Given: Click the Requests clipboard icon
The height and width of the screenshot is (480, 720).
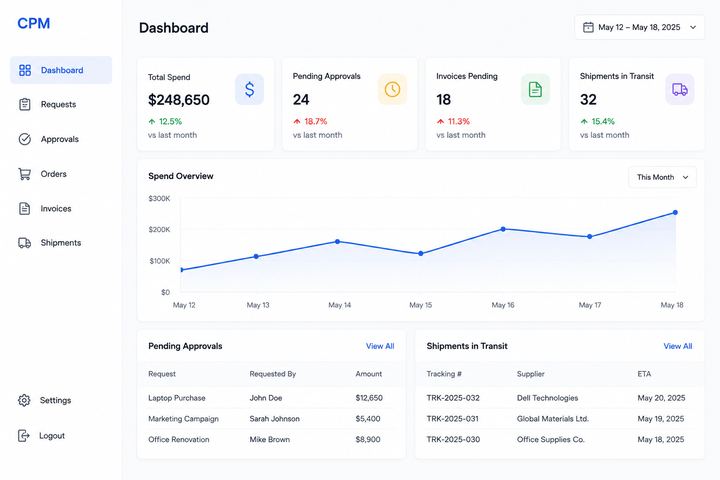Looking at the screenshot, I should pos(25,104).
